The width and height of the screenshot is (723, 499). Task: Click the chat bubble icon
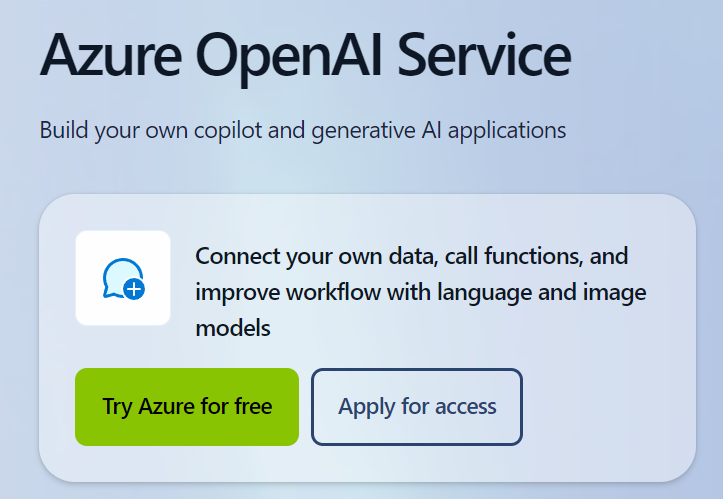click(x=120, y=274)
